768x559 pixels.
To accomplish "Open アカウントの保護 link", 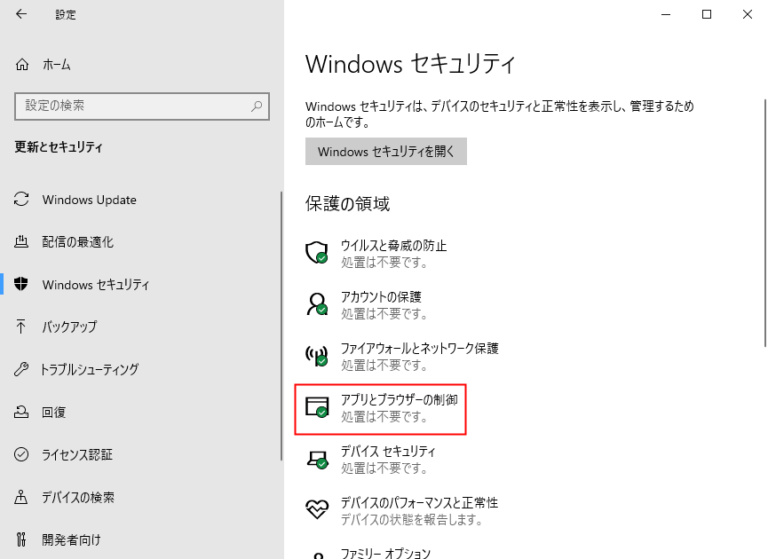I will 381,297.
